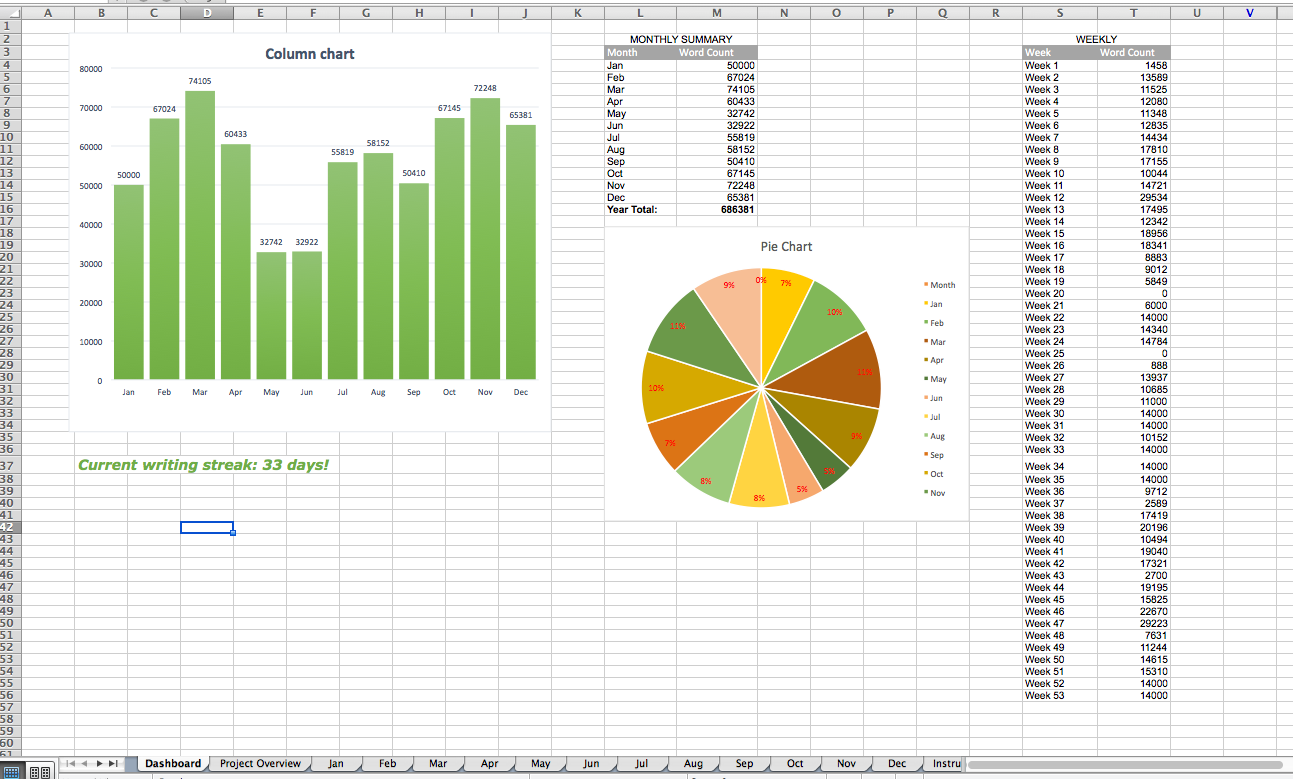Switch to the Oct sheet tab
This screenshot has height=779, width=1293.
pos(795,764)
